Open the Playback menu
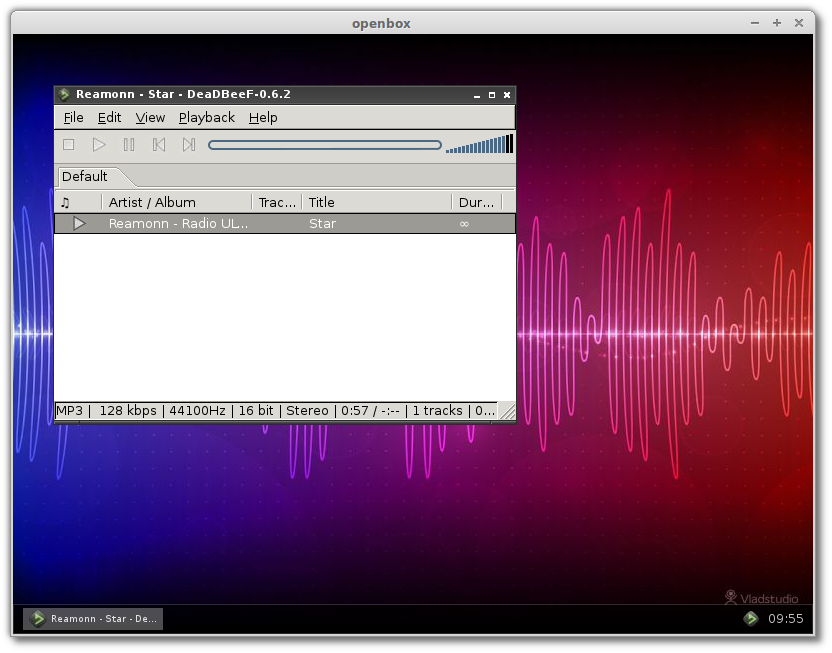The width and height of the screenshot is (832, 653). [x=206, y=118]
